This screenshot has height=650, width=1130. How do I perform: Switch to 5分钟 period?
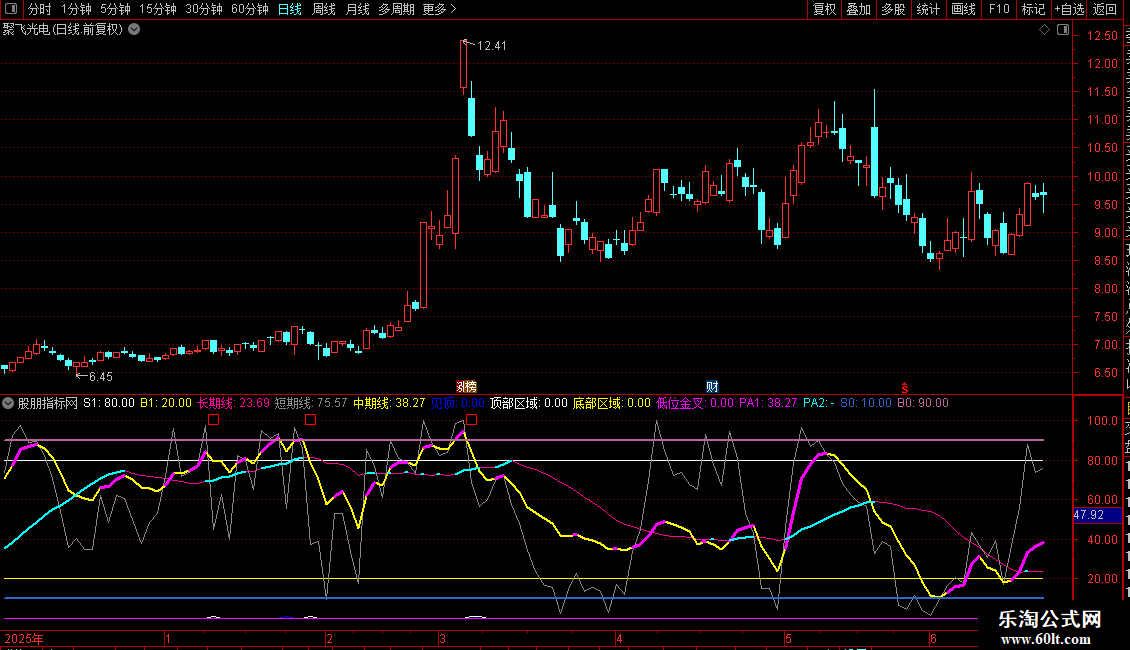[x=115, y=9]
